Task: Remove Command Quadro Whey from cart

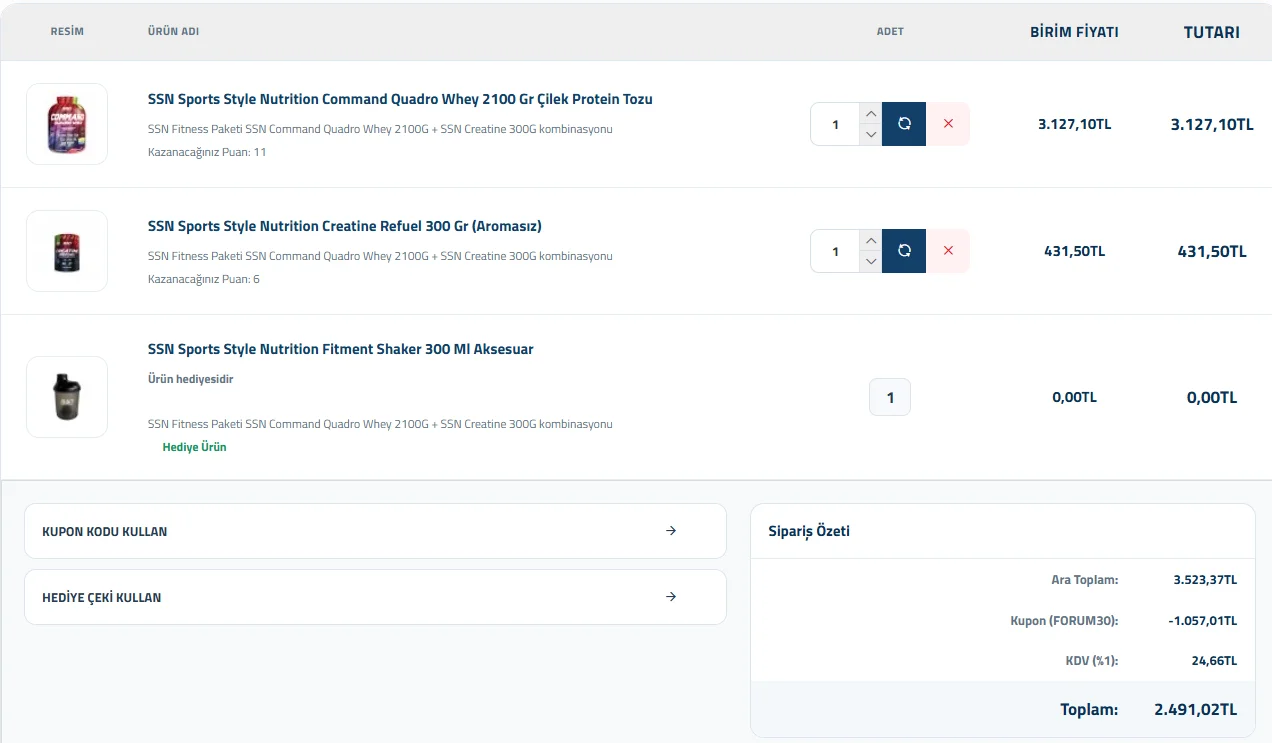Action: pyautogui.click(x=948, y=124)
